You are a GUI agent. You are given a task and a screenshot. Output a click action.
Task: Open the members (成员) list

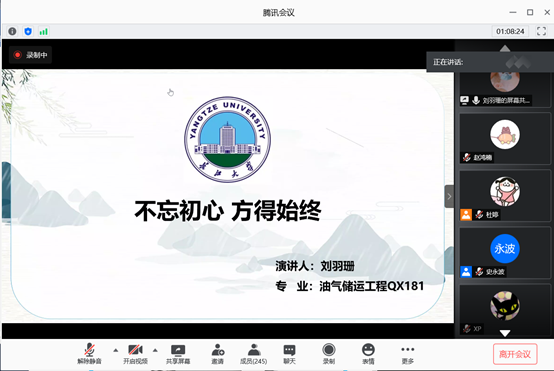click(x=254, y=354)
